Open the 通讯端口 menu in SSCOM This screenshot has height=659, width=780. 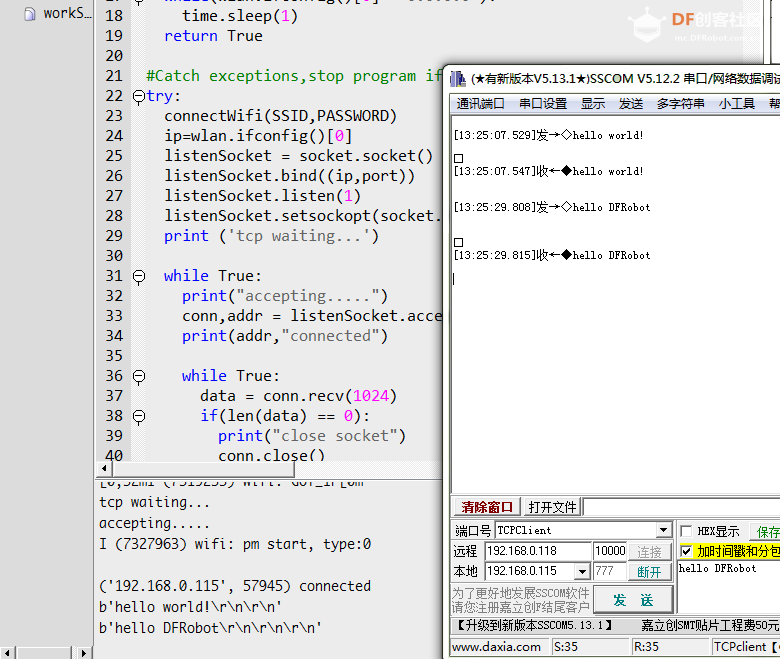[481, 103]
